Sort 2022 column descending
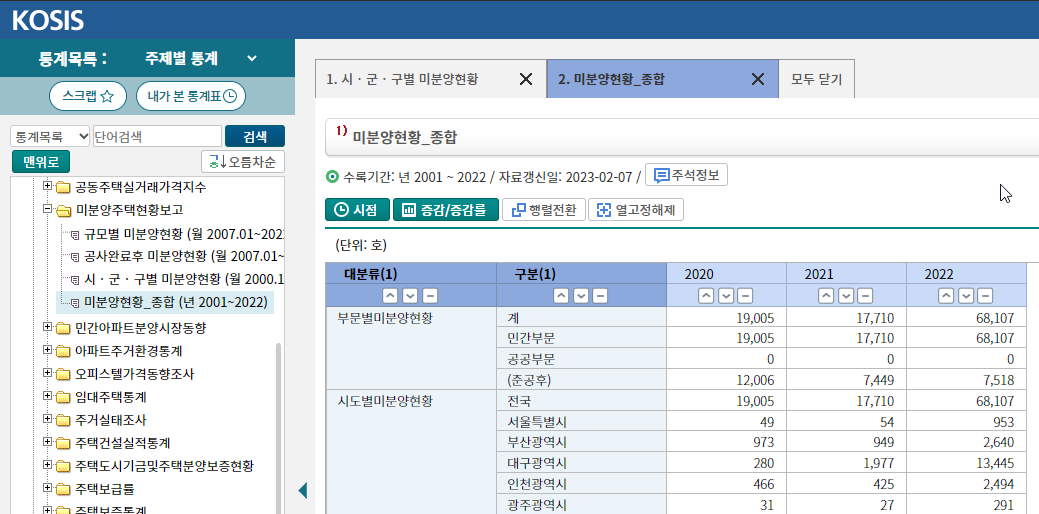The width and height of the screenshot is (1039, 514). 966,296
